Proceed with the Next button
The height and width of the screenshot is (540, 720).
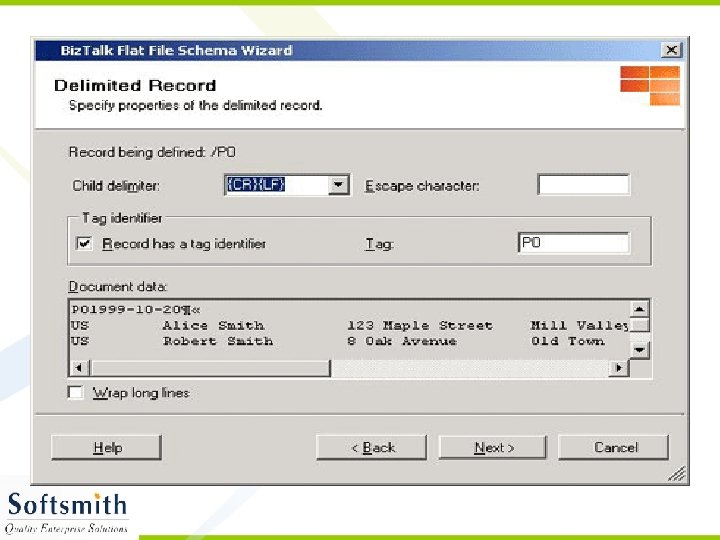493,447
